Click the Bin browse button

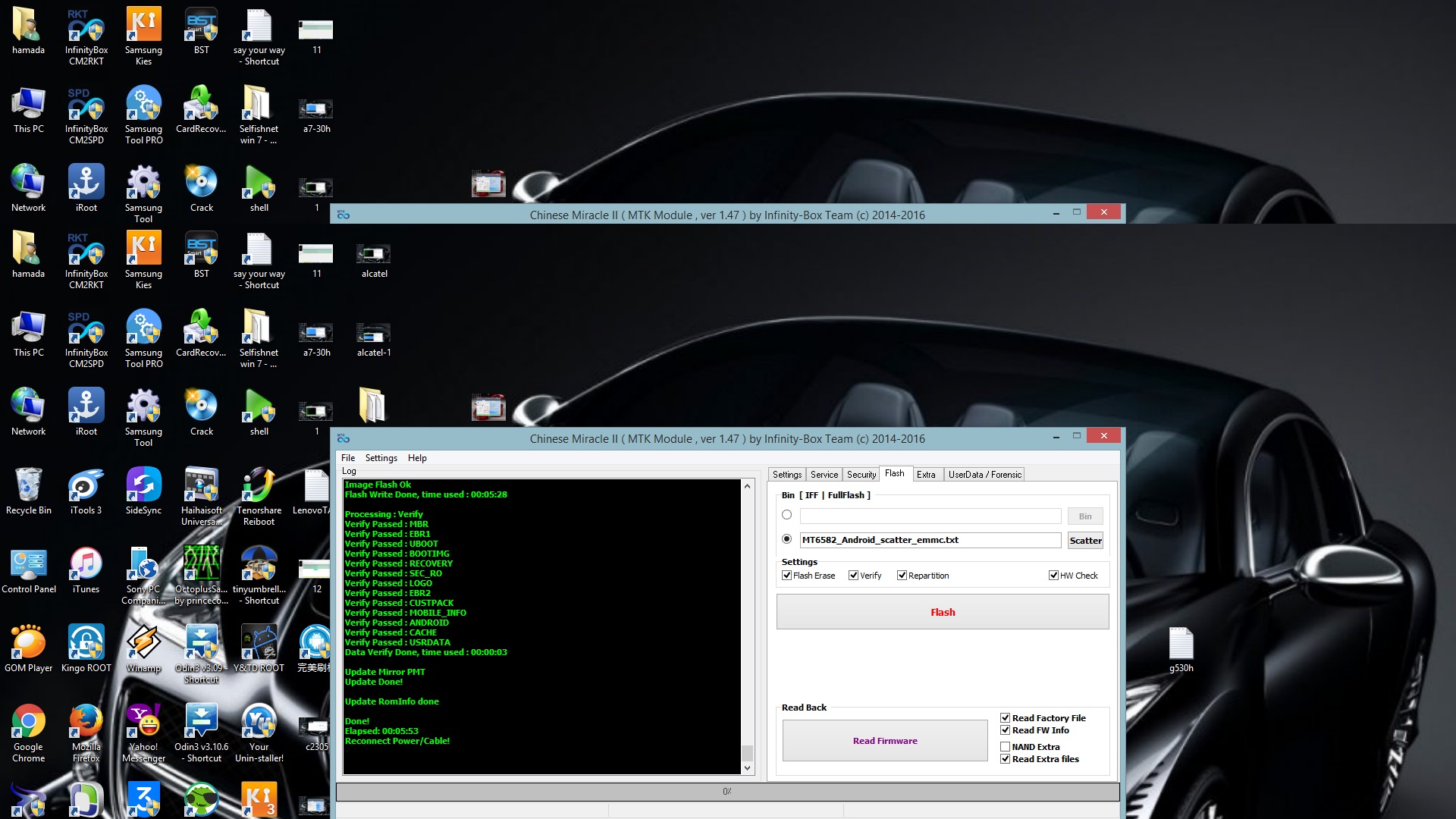[x=1085, y=516]
